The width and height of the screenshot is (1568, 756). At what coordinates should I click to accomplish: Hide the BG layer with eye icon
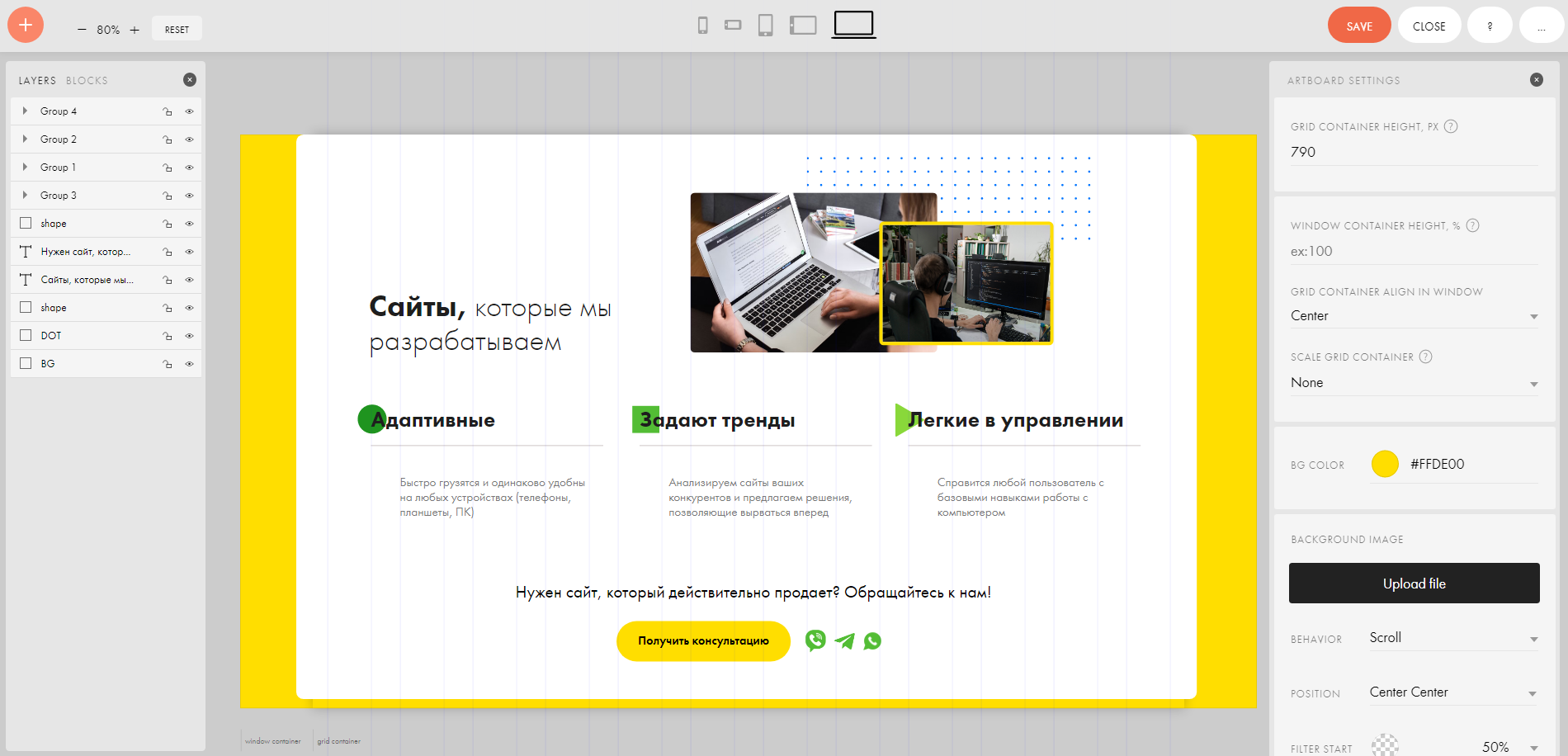(189, 364)
